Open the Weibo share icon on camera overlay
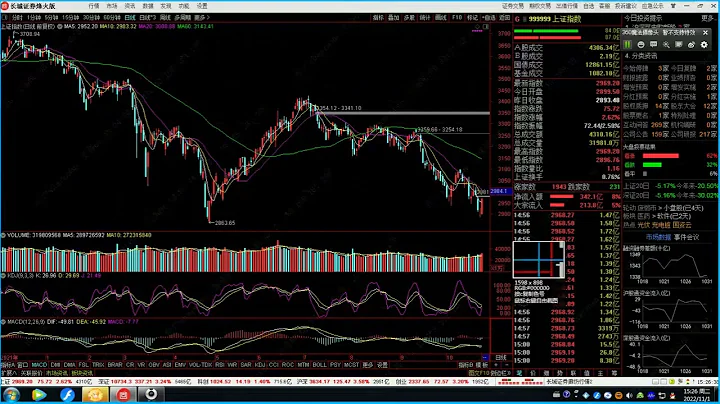 692,45
